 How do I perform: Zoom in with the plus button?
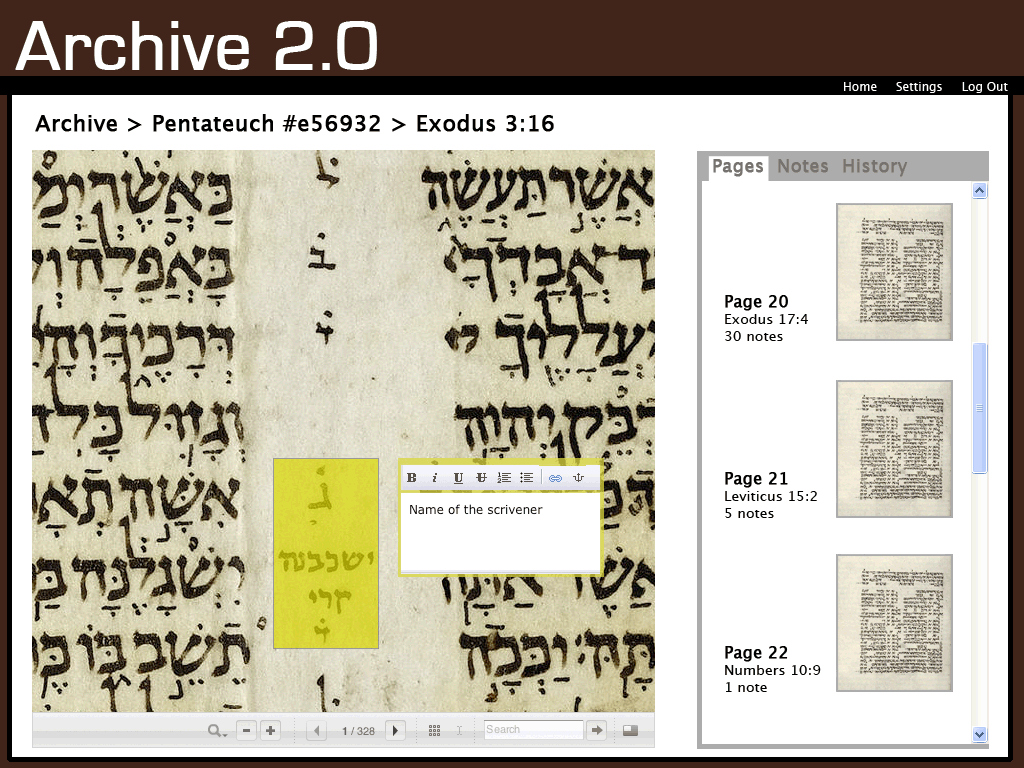pyautogui.click(x=270, y=731)
